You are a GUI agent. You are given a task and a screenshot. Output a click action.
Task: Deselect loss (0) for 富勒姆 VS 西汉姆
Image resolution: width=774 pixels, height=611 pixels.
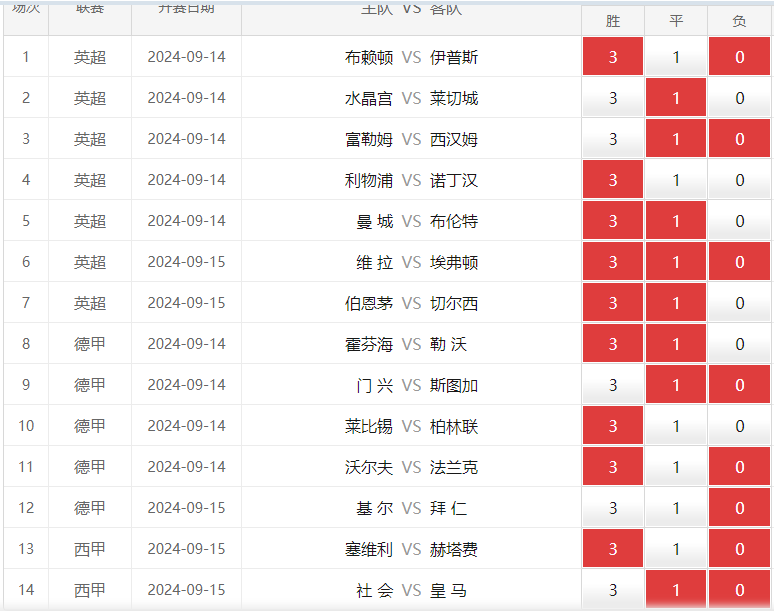click(739, 138)
